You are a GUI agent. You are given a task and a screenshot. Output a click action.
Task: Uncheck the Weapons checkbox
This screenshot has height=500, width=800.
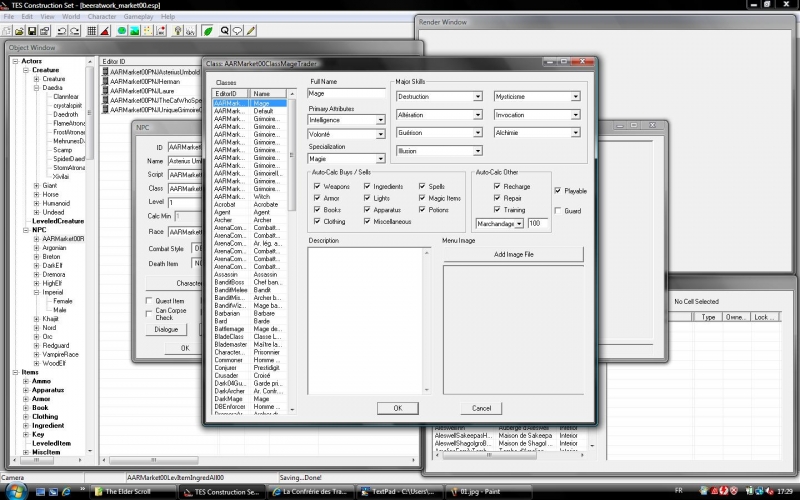317,186
